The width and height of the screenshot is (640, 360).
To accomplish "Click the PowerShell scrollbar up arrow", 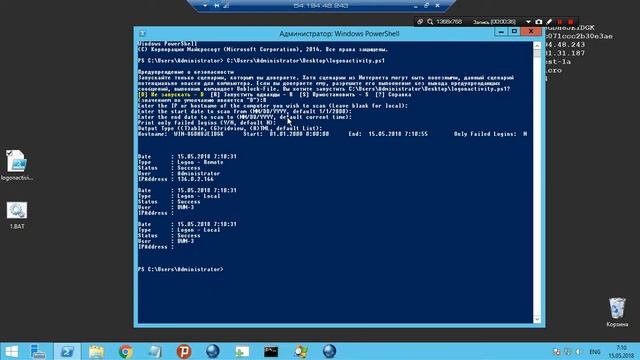I will (x=537, y=45).
